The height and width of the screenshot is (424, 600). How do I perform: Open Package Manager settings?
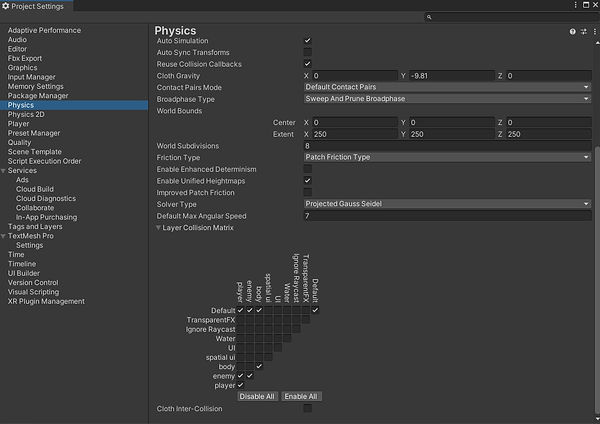[x=38, y=96]
